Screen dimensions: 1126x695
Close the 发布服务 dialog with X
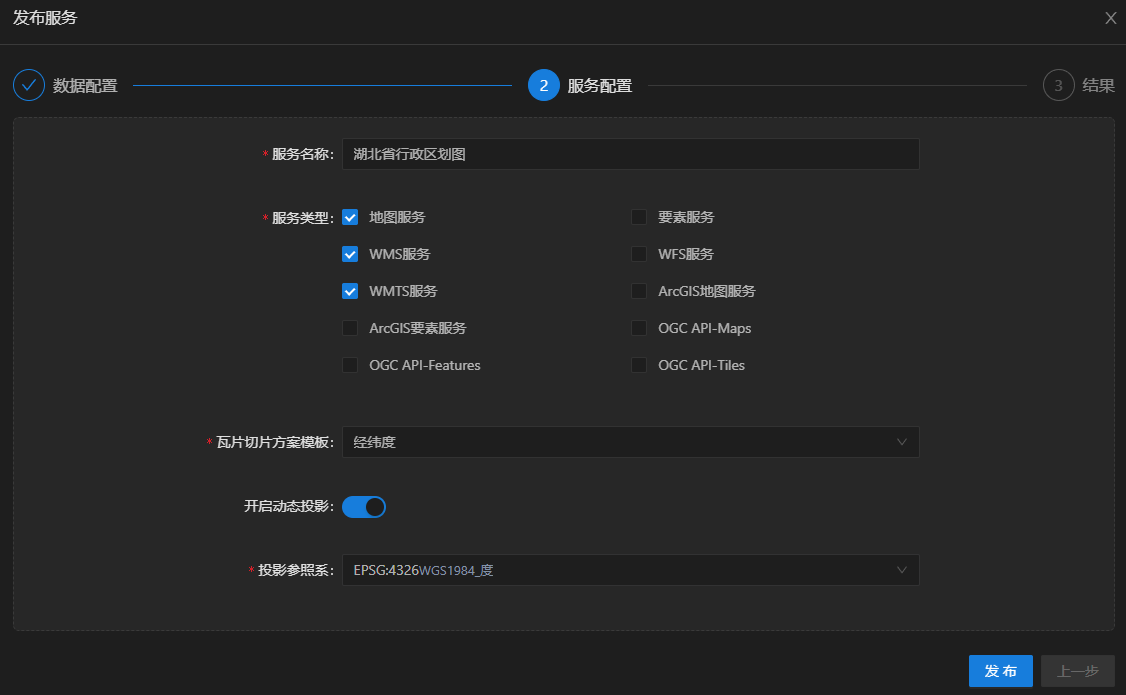pyautogui.click(x=1110, y=18)
